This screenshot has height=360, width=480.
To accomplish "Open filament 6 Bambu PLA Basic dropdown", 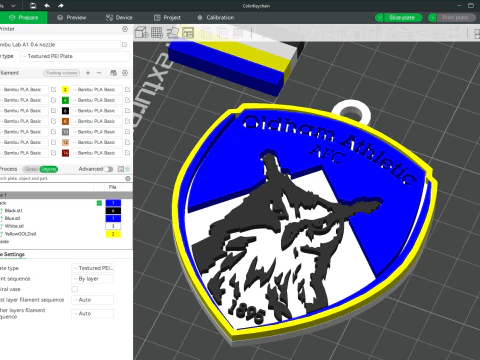I will 97,110.
